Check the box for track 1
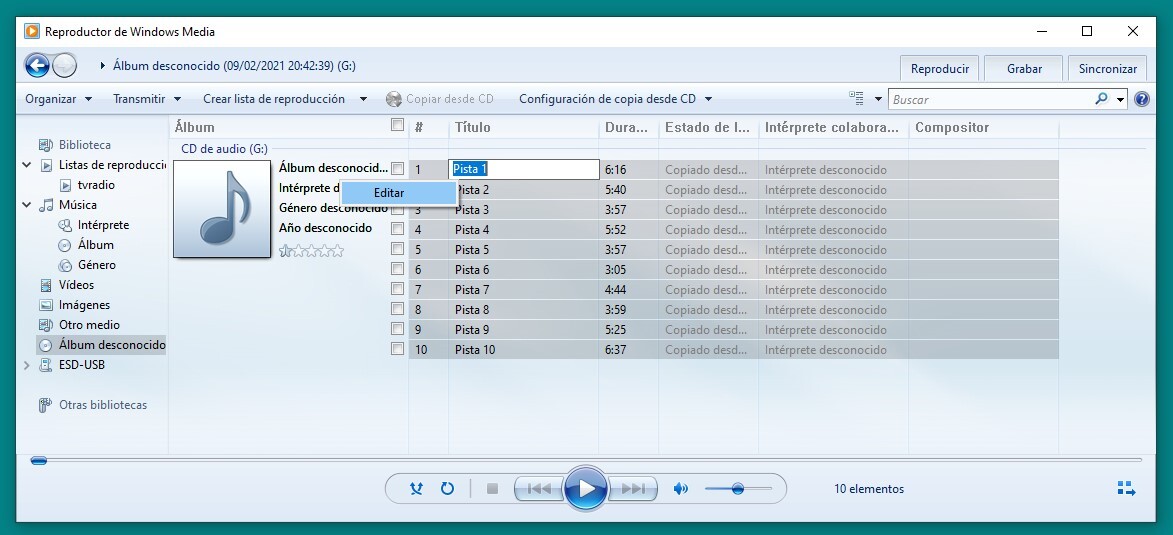The width and height of the screenshot is (1173, 535). [397, 169]
